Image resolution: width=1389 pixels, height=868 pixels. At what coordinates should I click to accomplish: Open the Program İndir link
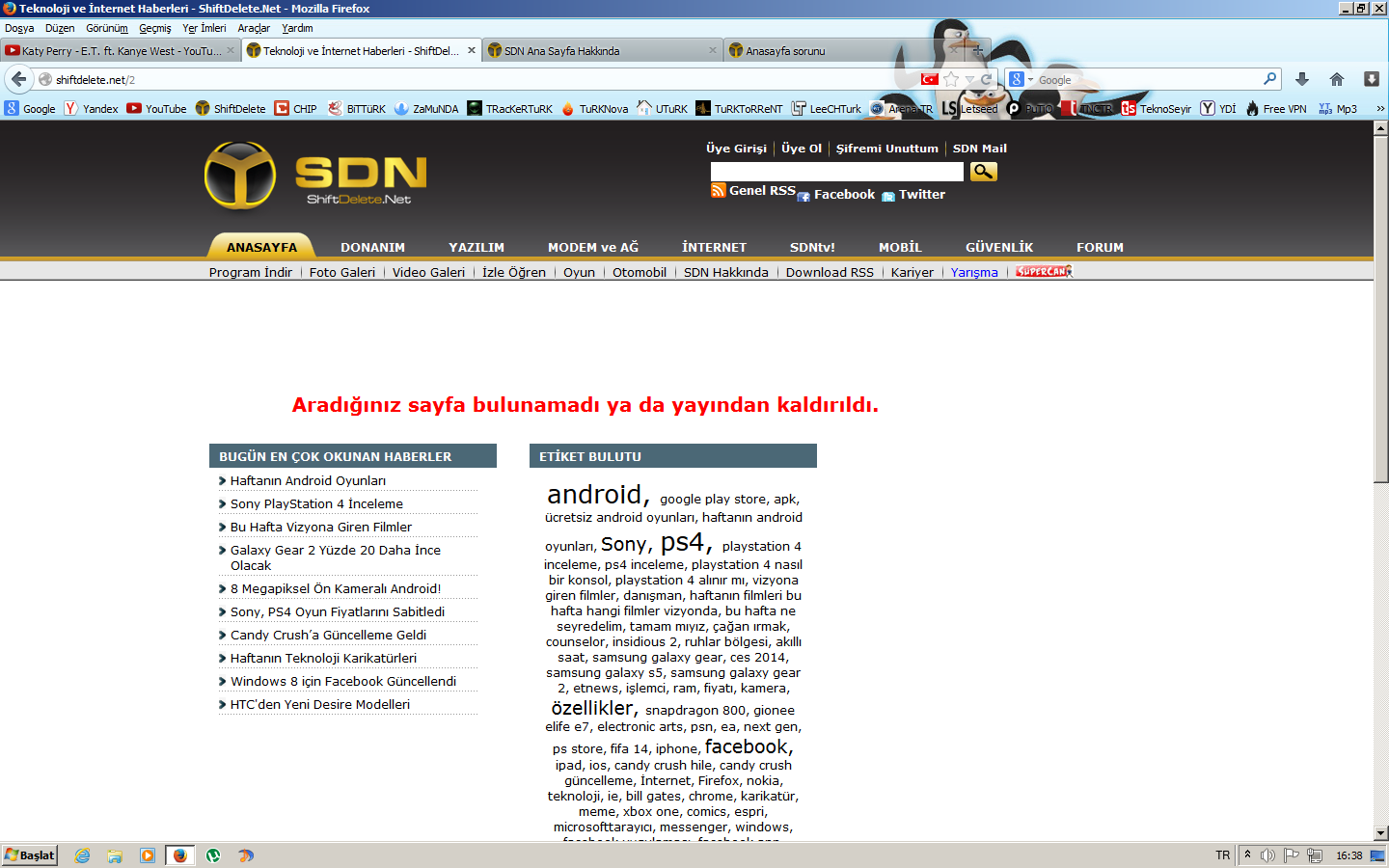tap(250, 273)
